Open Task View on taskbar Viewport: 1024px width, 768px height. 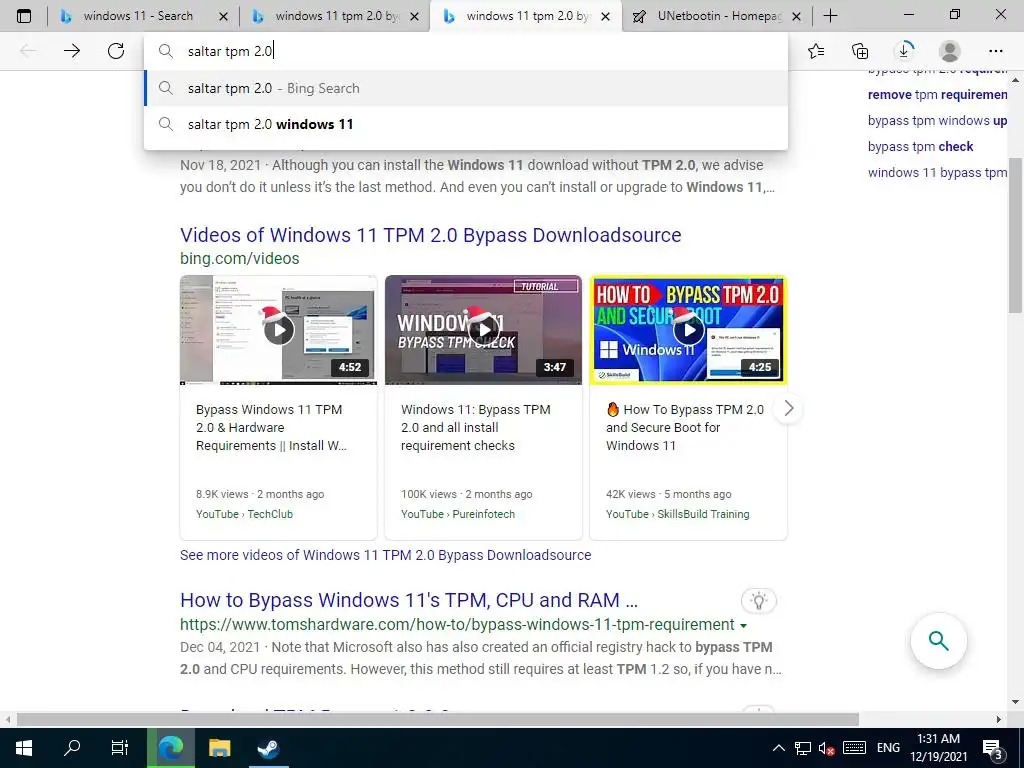[x=120, y=748]
